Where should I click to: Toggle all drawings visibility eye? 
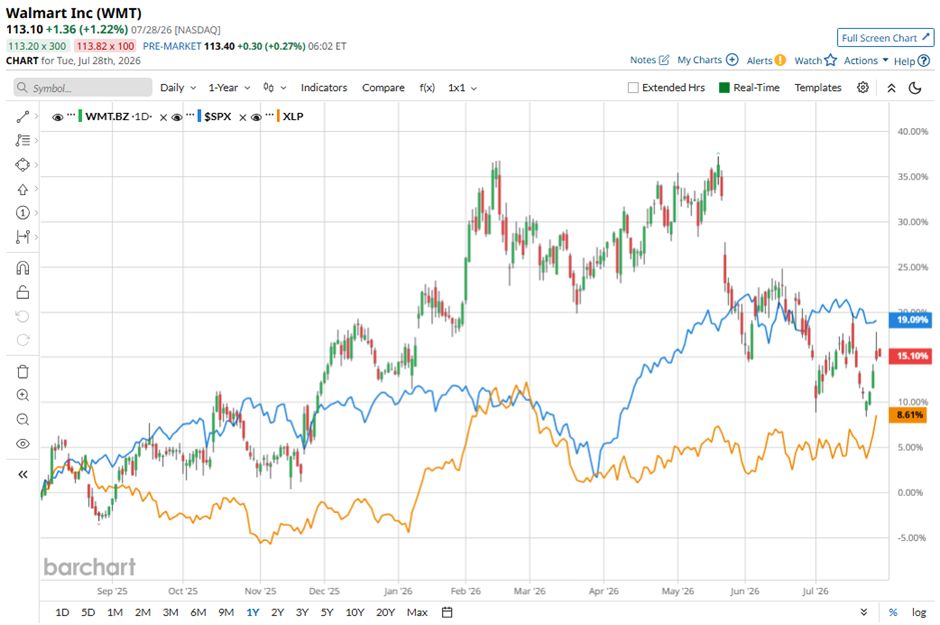(x=23, y=444)
